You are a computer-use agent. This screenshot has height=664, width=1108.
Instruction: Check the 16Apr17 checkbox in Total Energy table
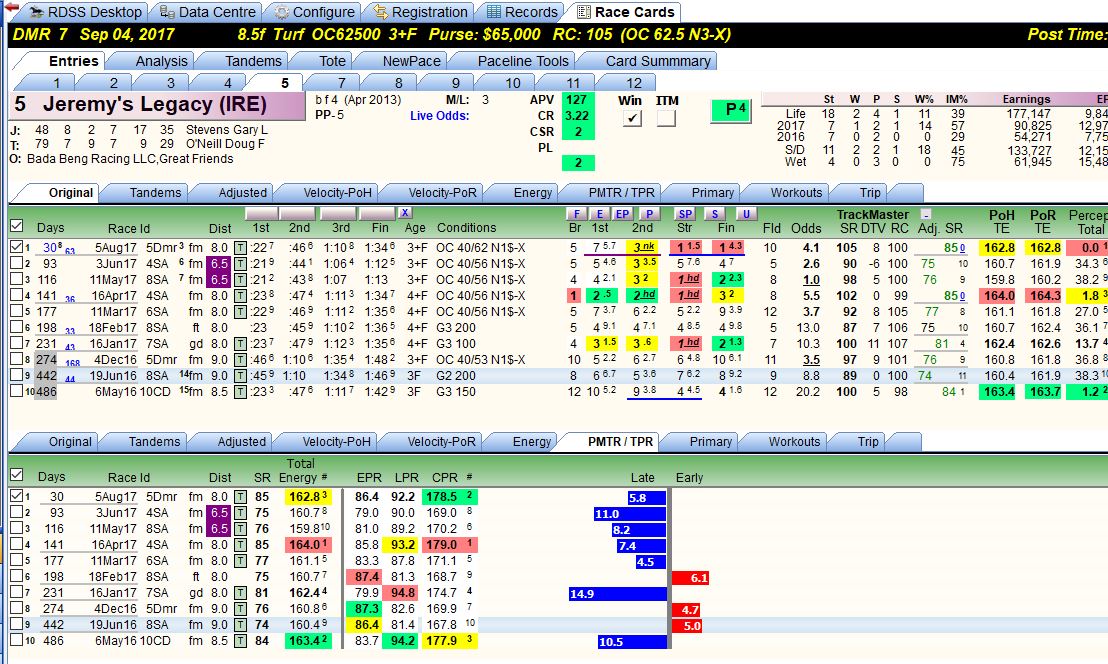[16, 545]
